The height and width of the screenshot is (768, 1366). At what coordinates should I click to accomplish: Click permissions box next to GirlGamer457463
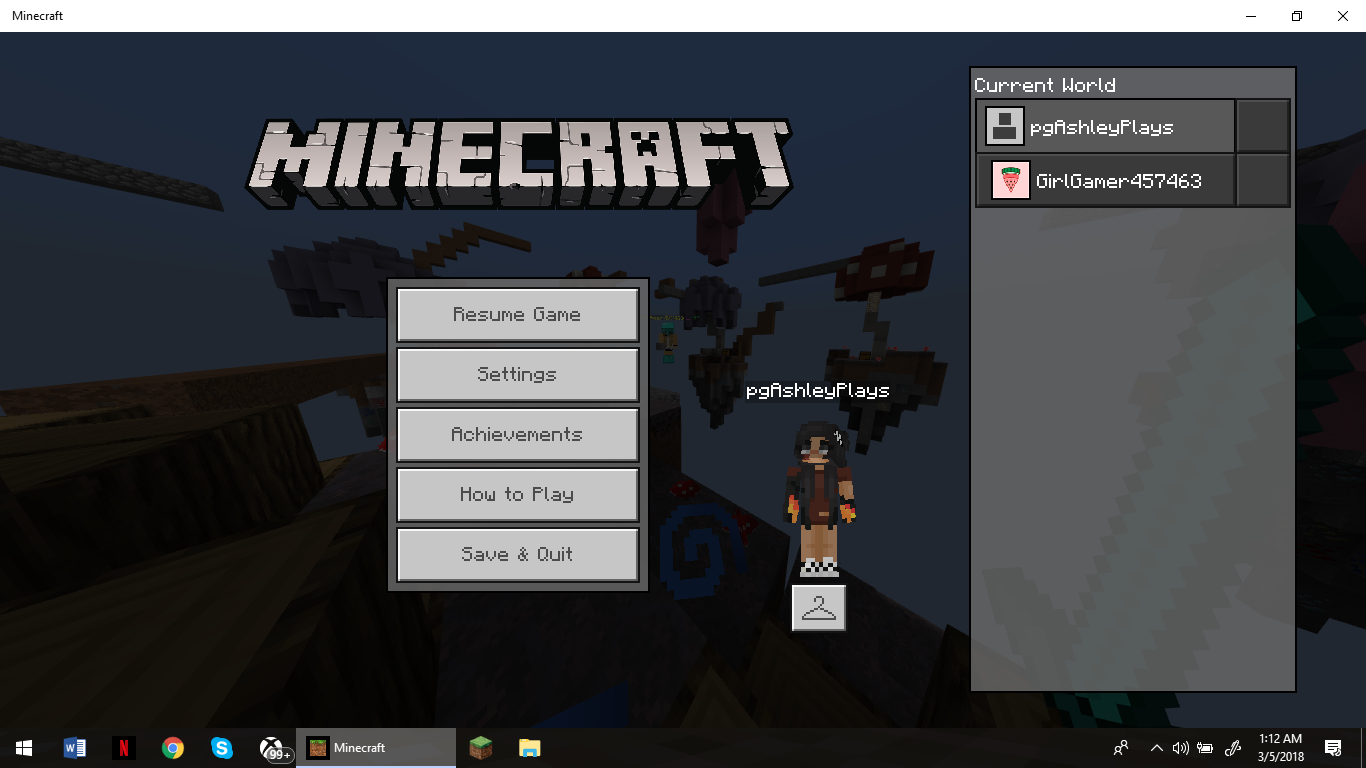(1262, 180)
